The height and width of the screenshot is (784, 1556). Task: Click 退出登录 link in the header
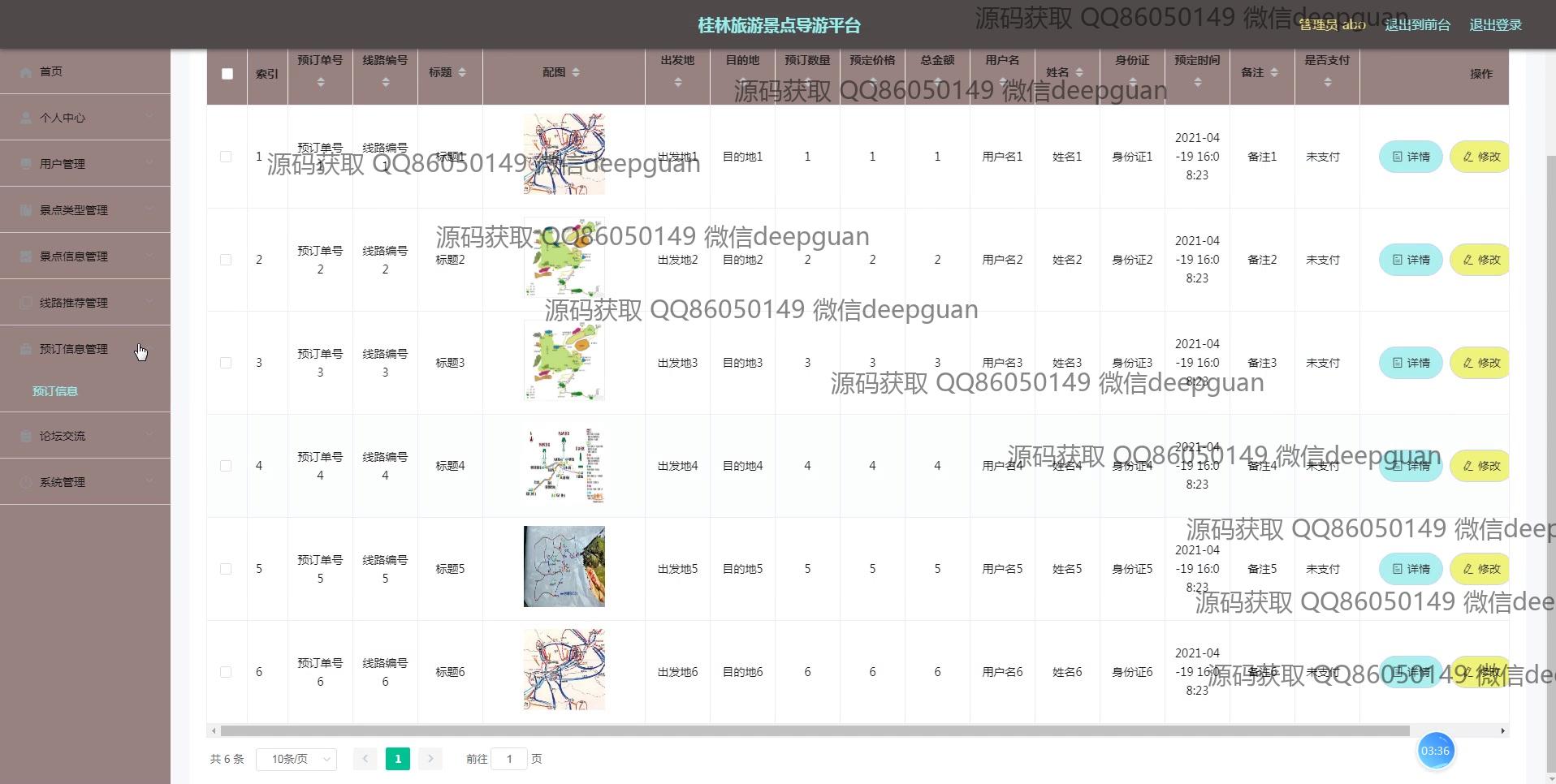pos(1495,25)
